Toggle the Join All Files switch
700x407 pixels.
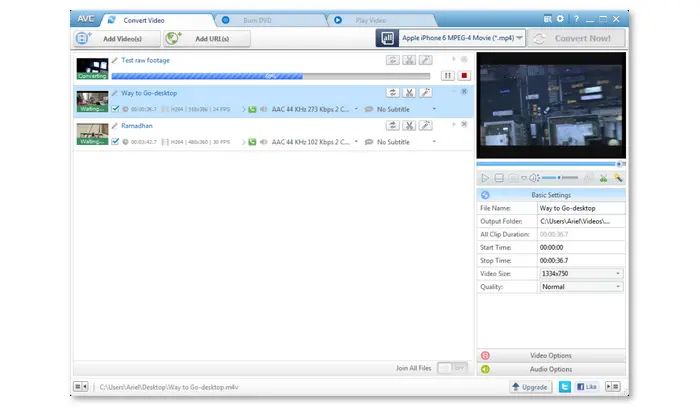[x=453, y=368]
